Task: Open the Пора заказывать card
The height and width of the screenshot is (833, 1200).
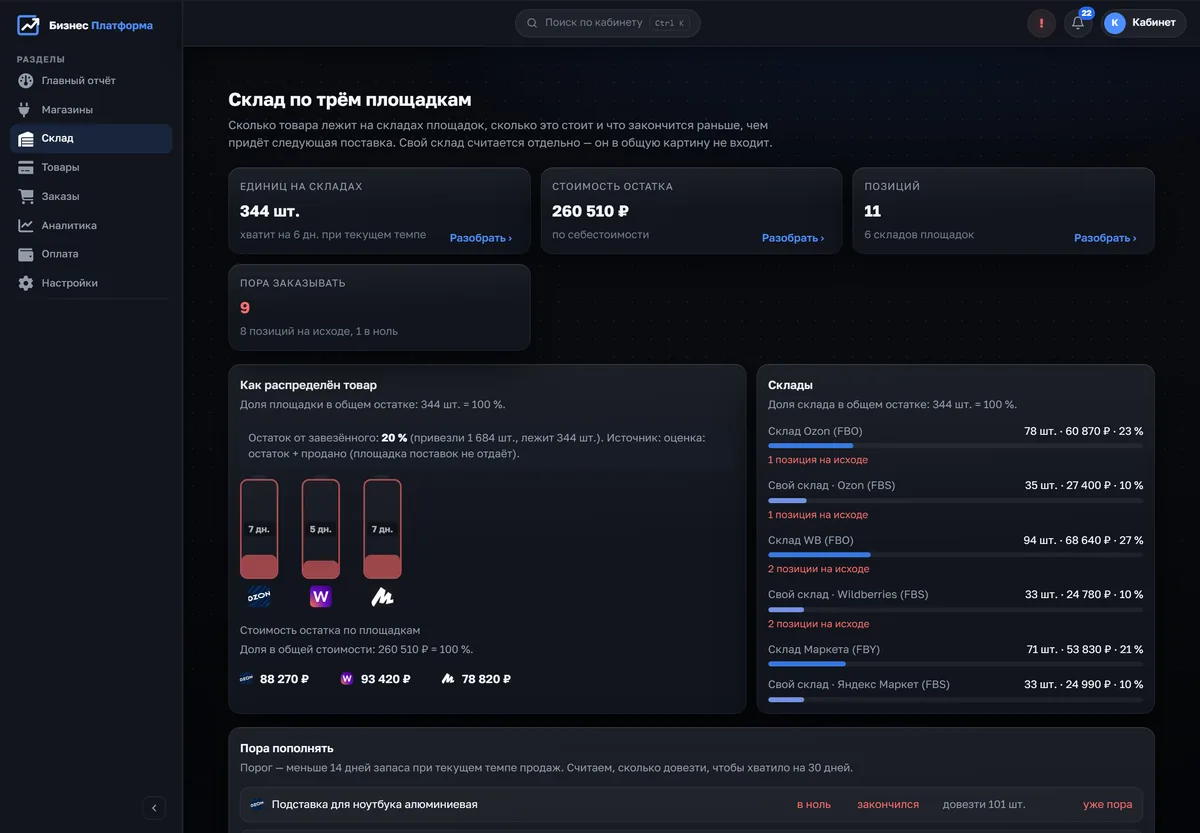Action: [379, 307]
